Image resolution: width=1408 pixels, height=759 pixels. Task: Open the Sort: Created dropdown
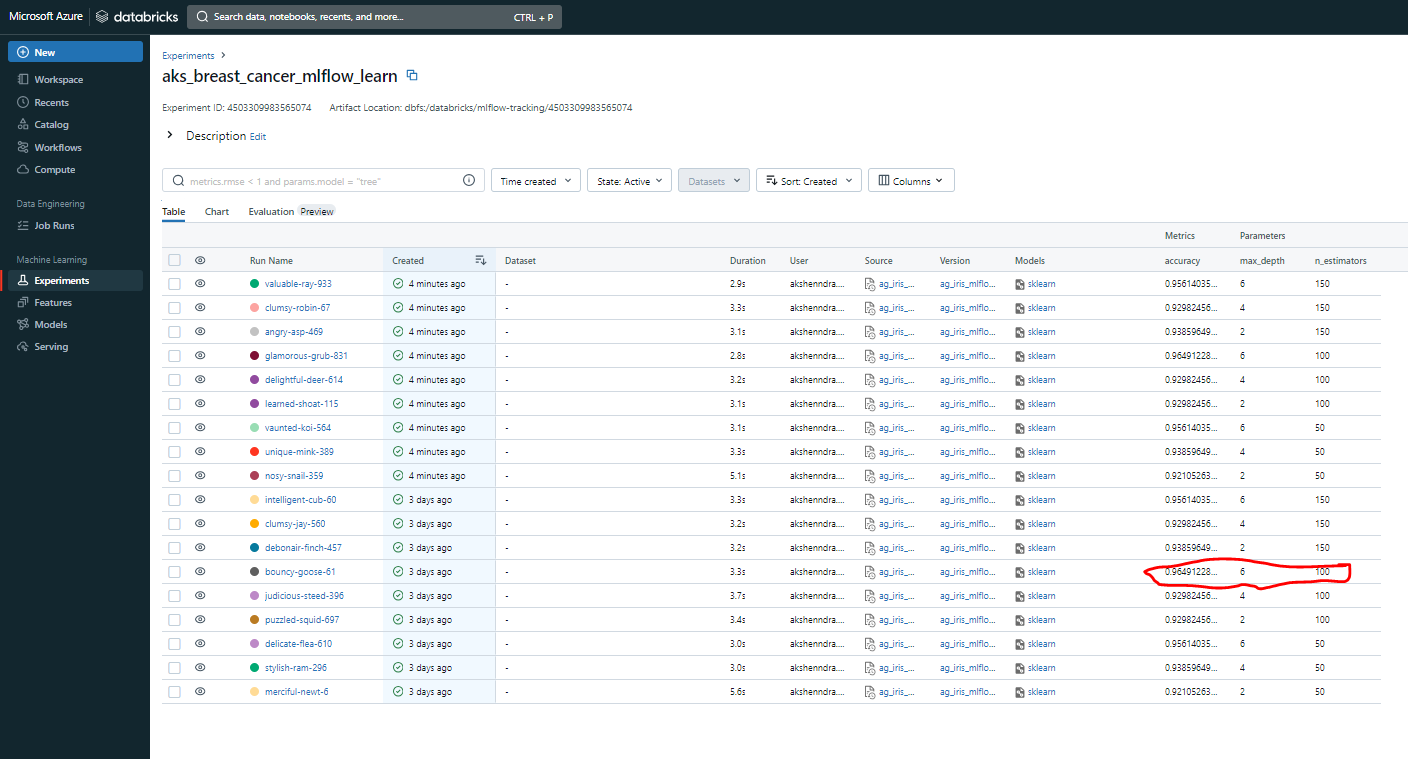tap(809, 181)
